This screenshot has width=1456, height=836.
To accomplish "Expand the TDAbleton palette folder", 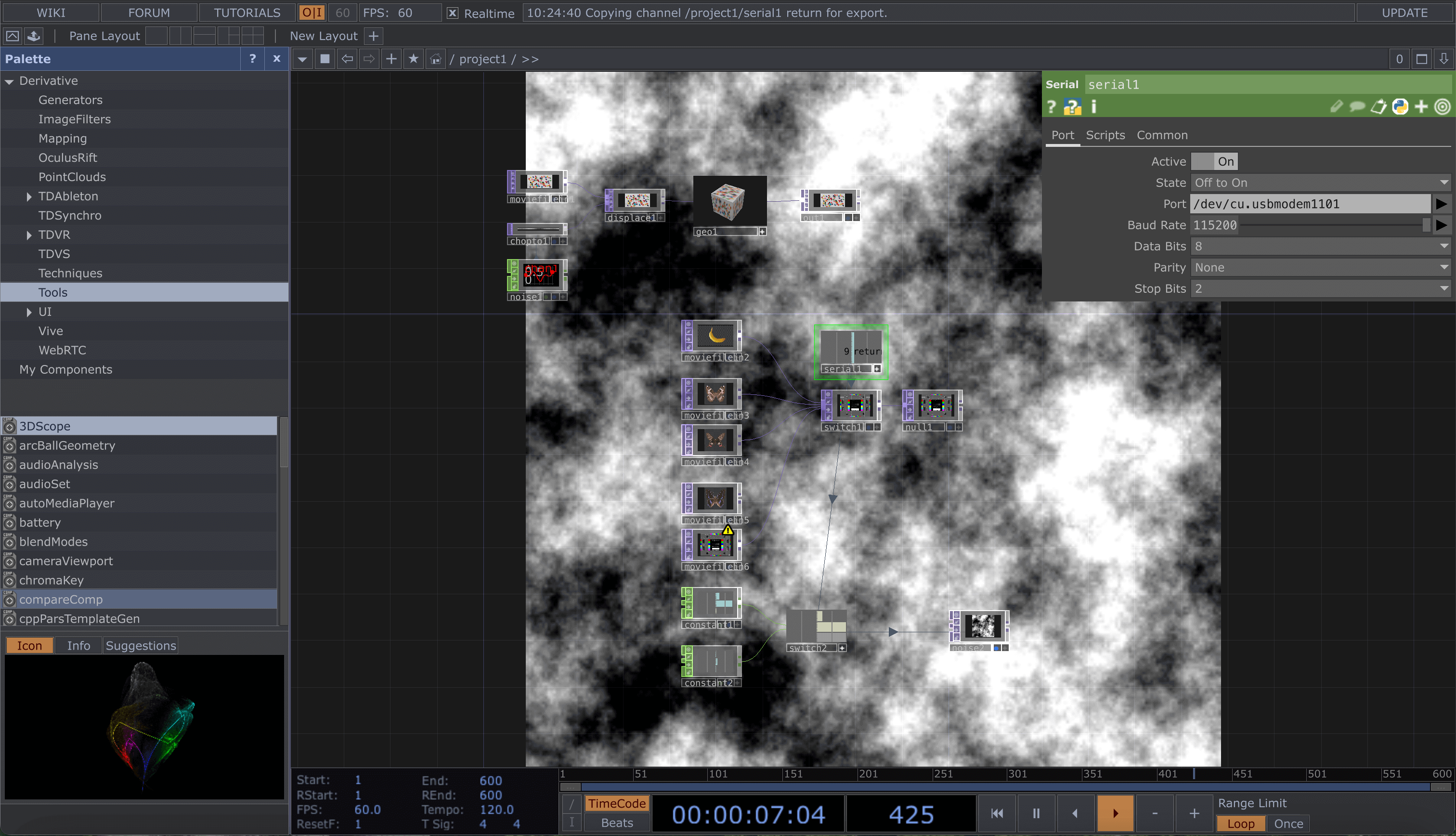I will (29, 196).
